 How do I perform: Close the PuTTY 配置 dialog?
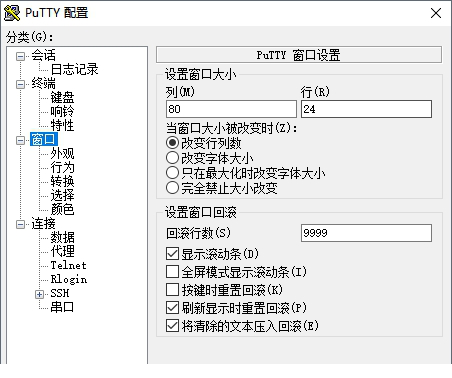coord(436,13)
